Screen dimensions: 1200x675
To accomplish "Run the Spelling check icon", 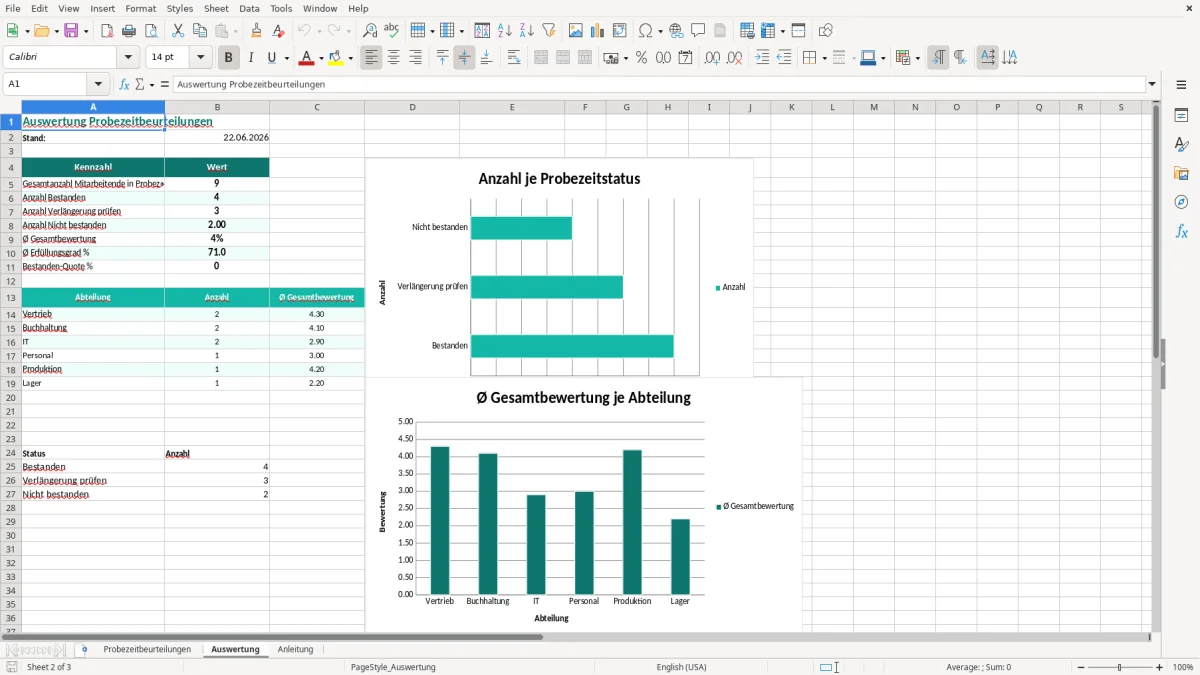I will coord(391,31).
